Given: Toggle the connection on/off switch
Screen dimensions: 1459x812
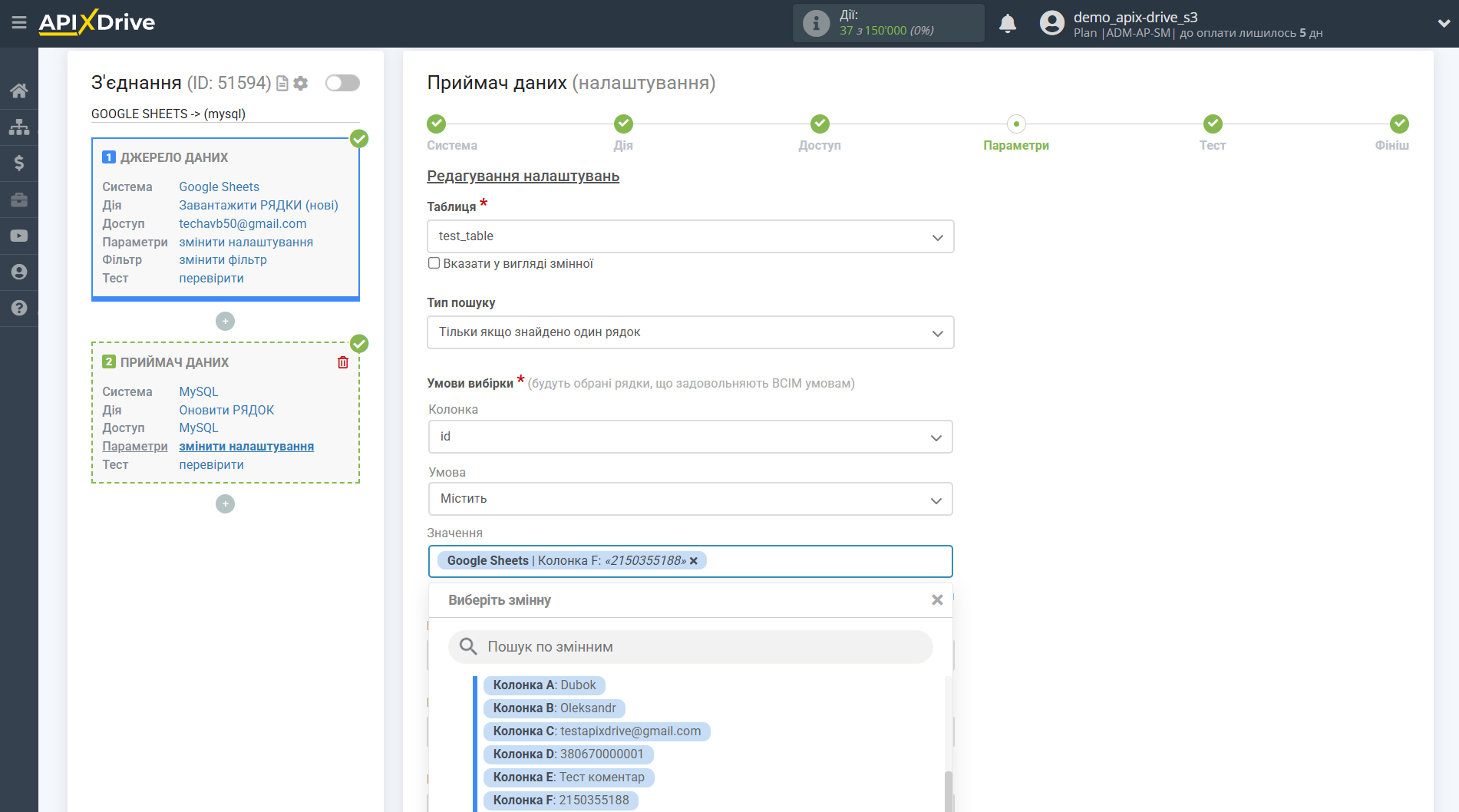Looking at the screenshot, I should pyautogui.click(x=342, y=83).
